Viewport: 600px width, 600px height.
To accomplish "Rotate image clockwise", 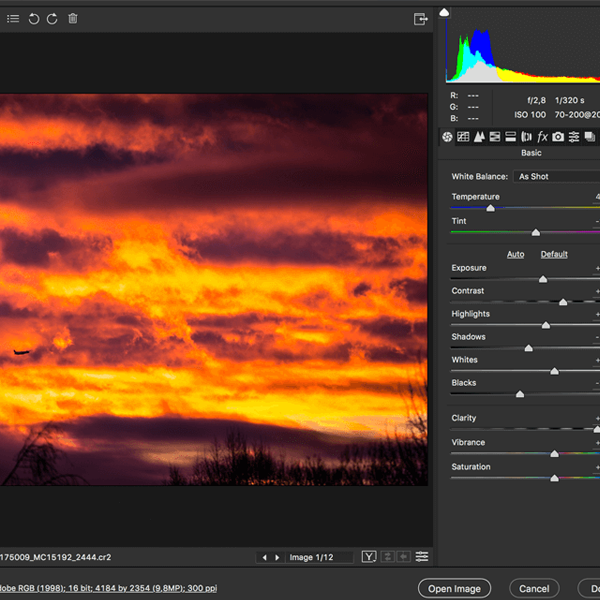I will [52, 19].
